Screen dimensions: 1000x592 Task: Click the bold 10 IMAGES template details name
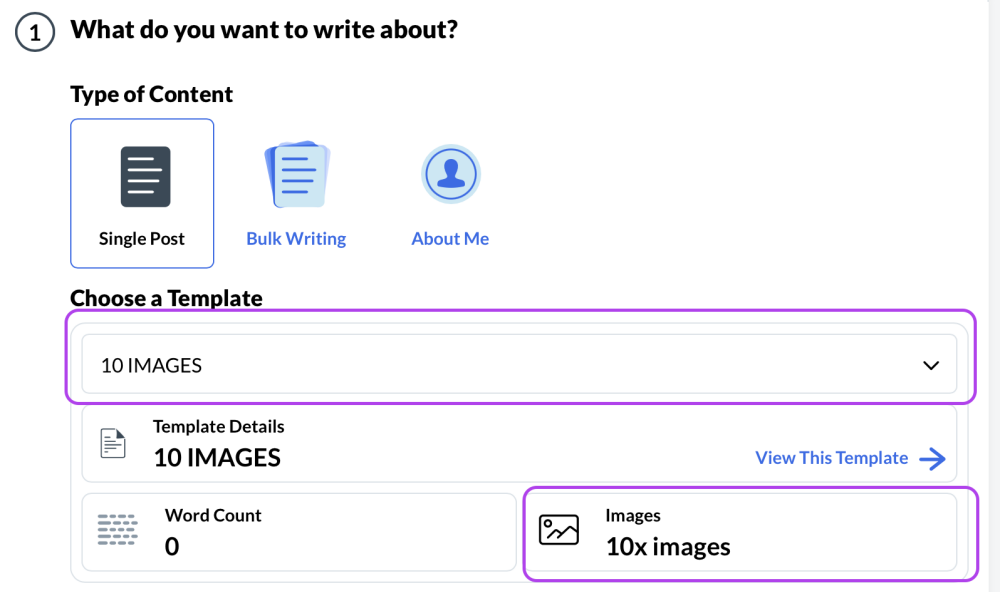217,458
